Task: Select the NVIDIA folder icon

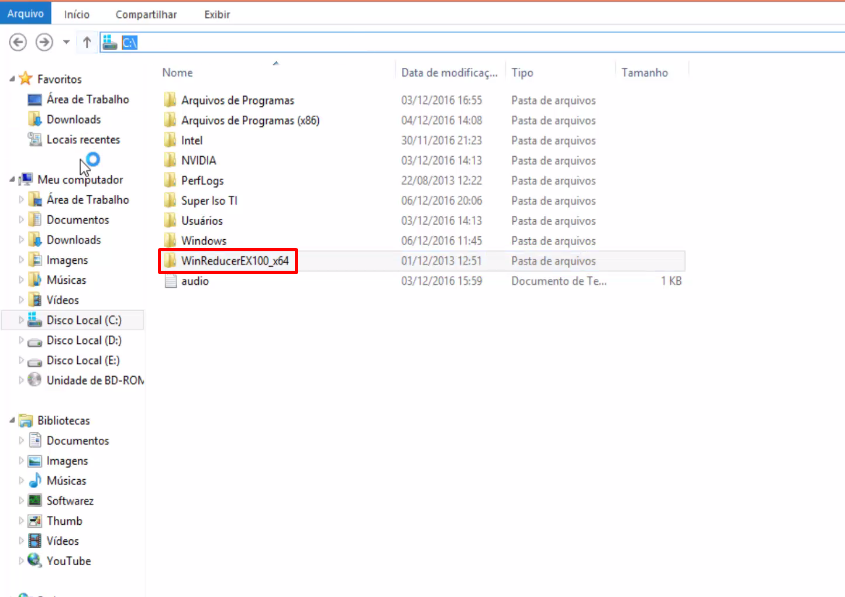Action: coord(170,160)
